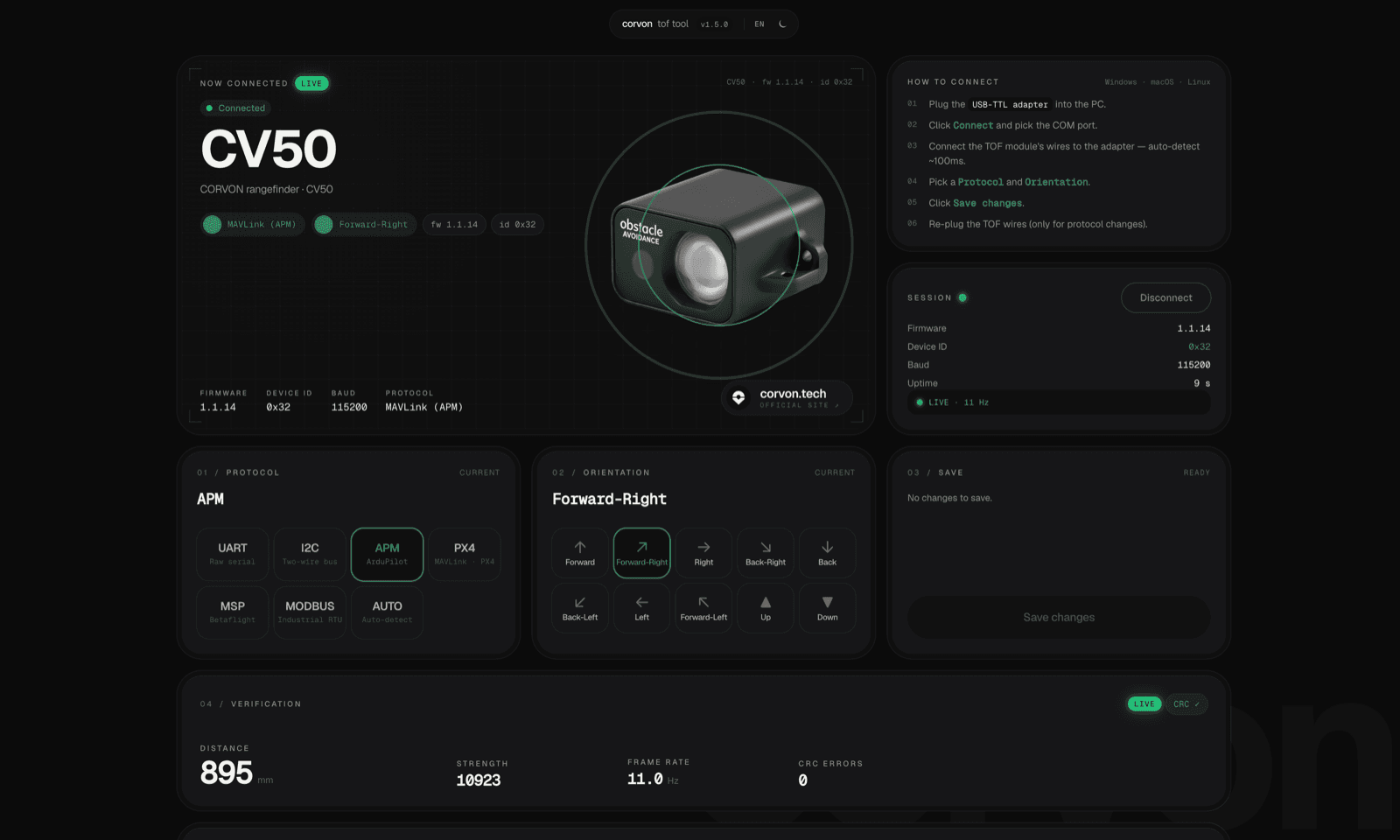Select the AUTO auto-detect protocol
The width and height of the screenshot is (1400, 840).
pos(387,612)
